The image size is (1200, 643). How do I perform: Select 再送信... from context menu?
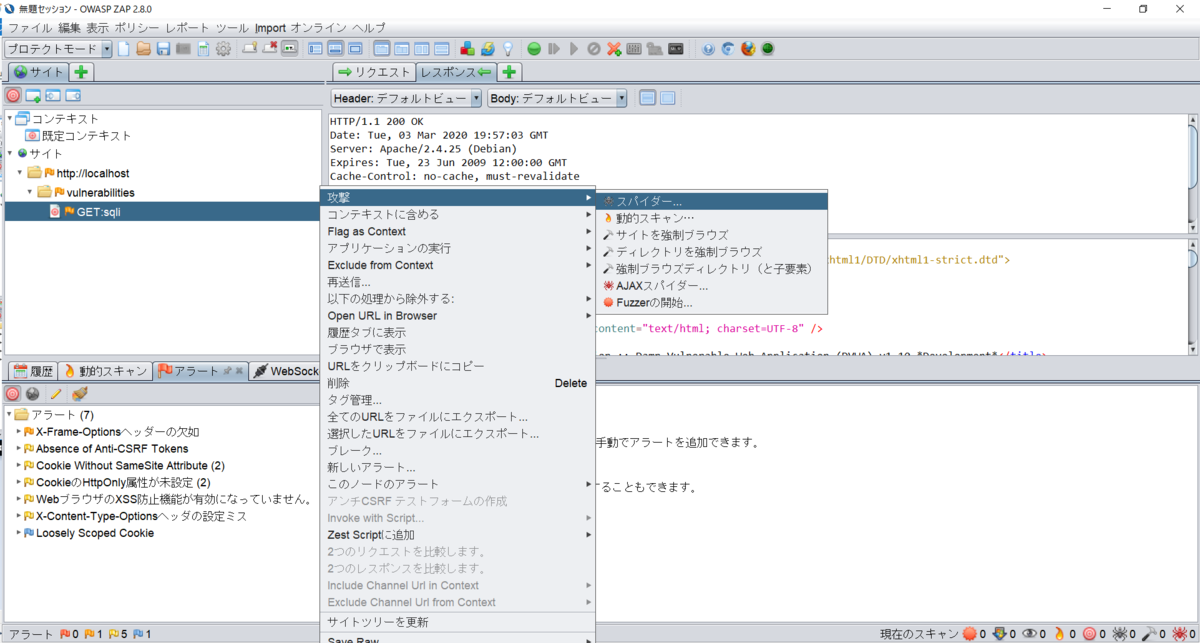pos(458,282)
